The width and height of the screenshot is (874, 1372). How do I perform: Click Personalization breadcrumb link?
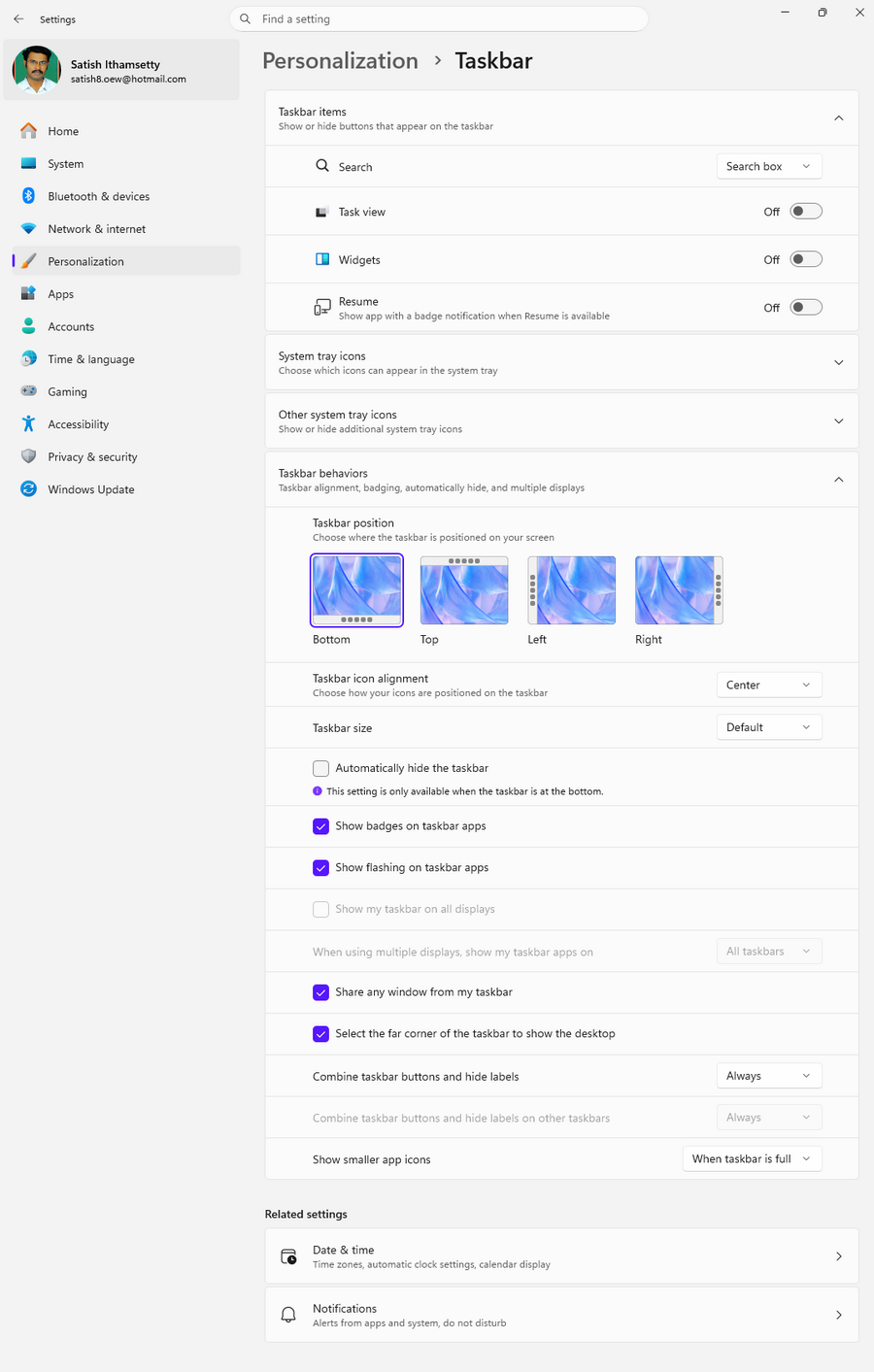pyautogui.click(x=340, y=60)
